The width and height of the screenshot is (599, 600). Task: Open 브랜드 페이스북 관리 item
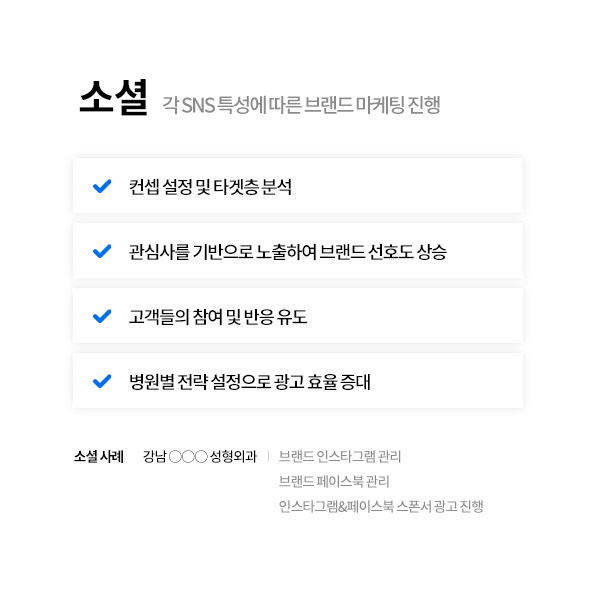334,481
